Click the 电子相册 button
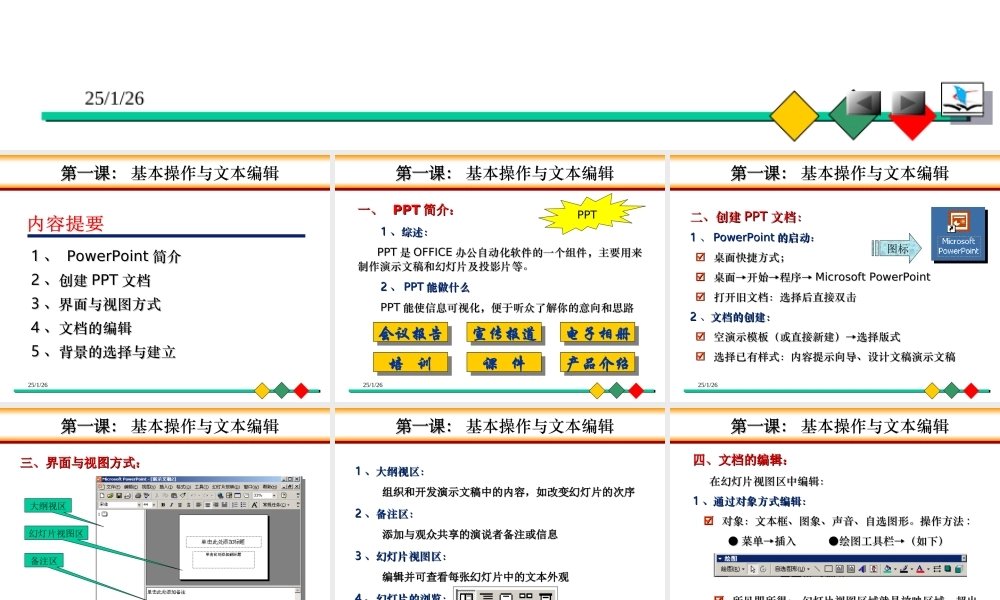This screenshot has height=600, width=1000. pos(597,333)
